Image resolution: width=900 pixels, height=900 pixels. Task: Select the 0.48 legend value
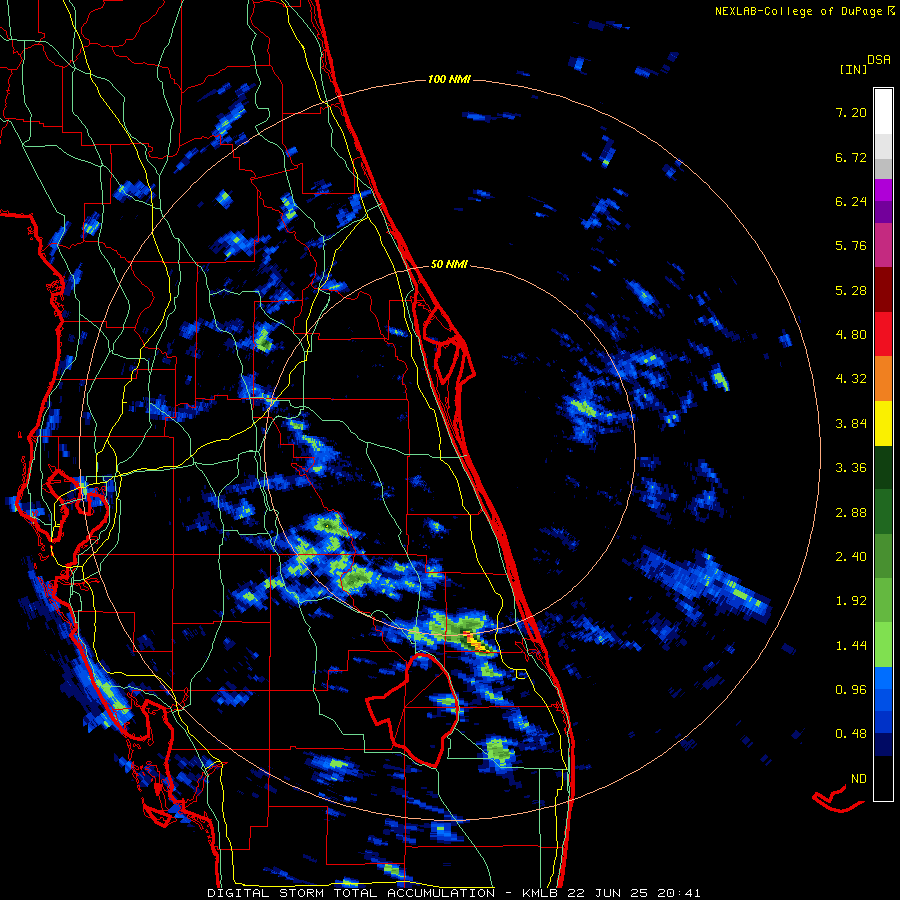pyautogui.click(x=851, y=734)
